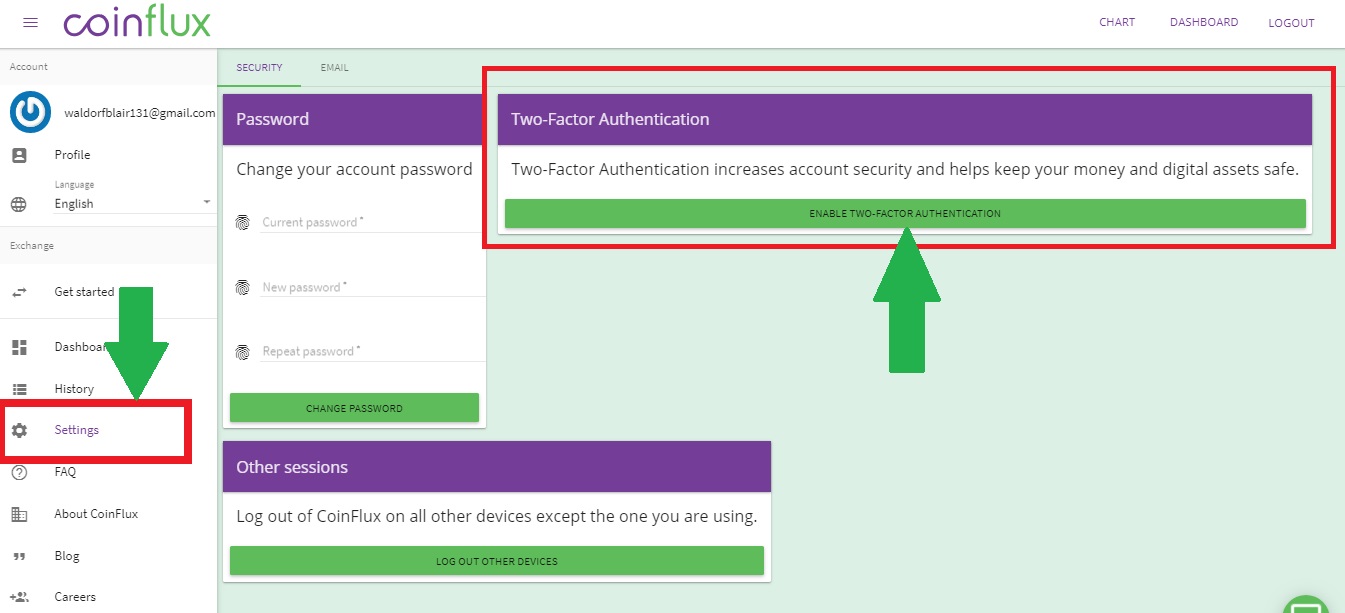This screenshot has height=613, width=1345.
Task: Click the Language globe icon
Action: (x=19, y=204)
